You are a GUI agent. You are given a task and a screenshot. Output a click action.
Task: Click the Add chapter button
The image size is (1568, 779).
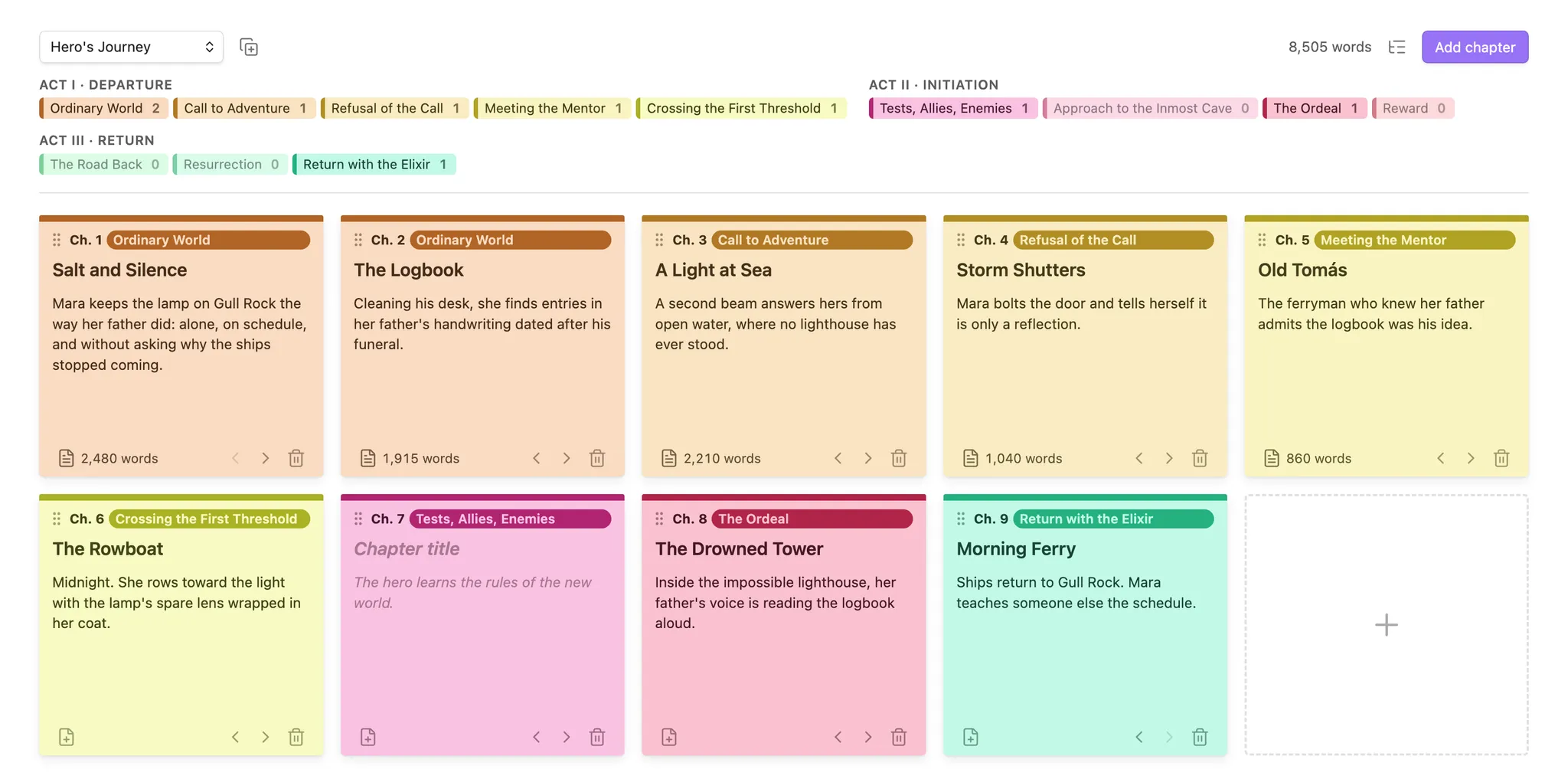(x=1475, y=47)
